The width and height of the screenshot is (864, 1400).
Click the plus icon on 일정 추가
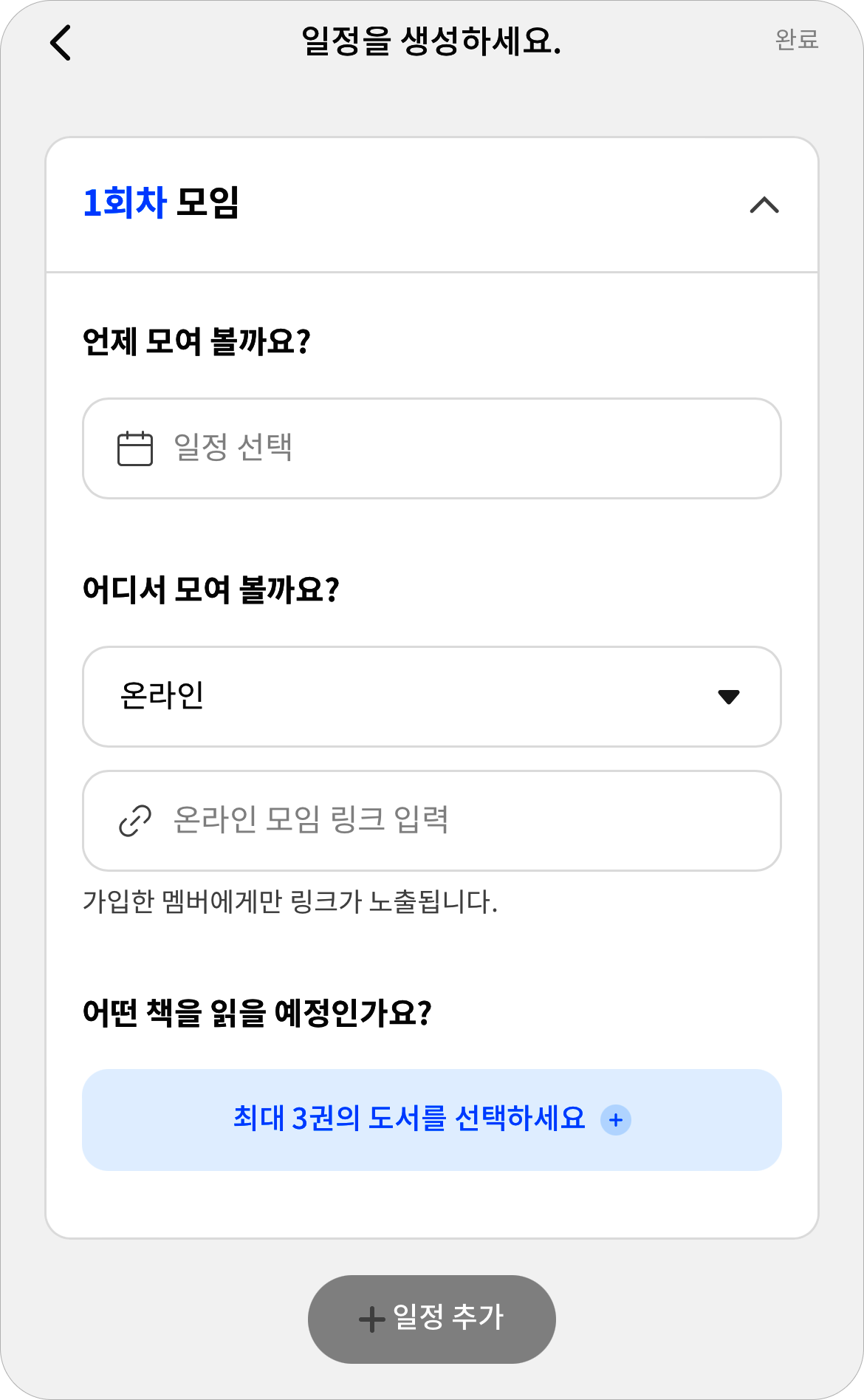pos(371,1319)
